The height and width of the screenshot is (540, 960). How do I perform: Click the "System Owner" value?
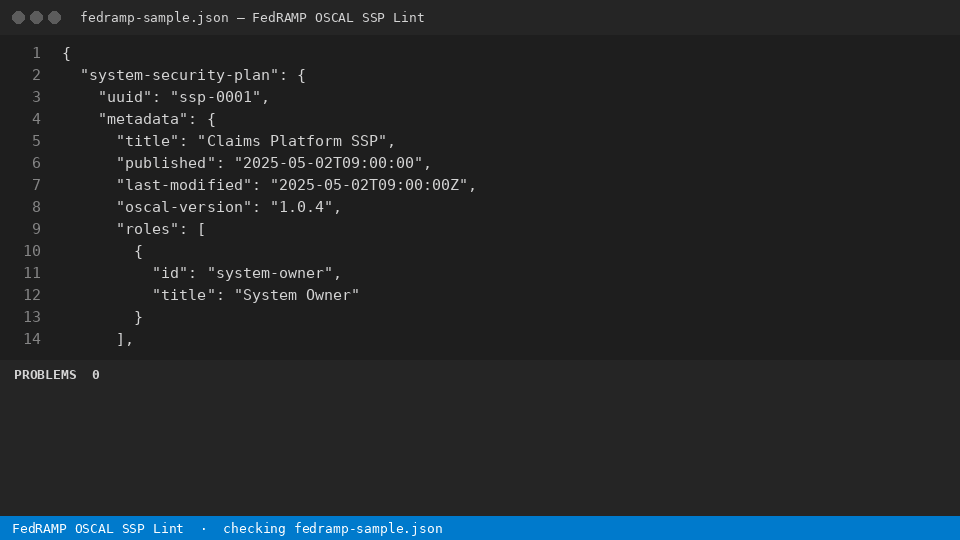point(297,296)
